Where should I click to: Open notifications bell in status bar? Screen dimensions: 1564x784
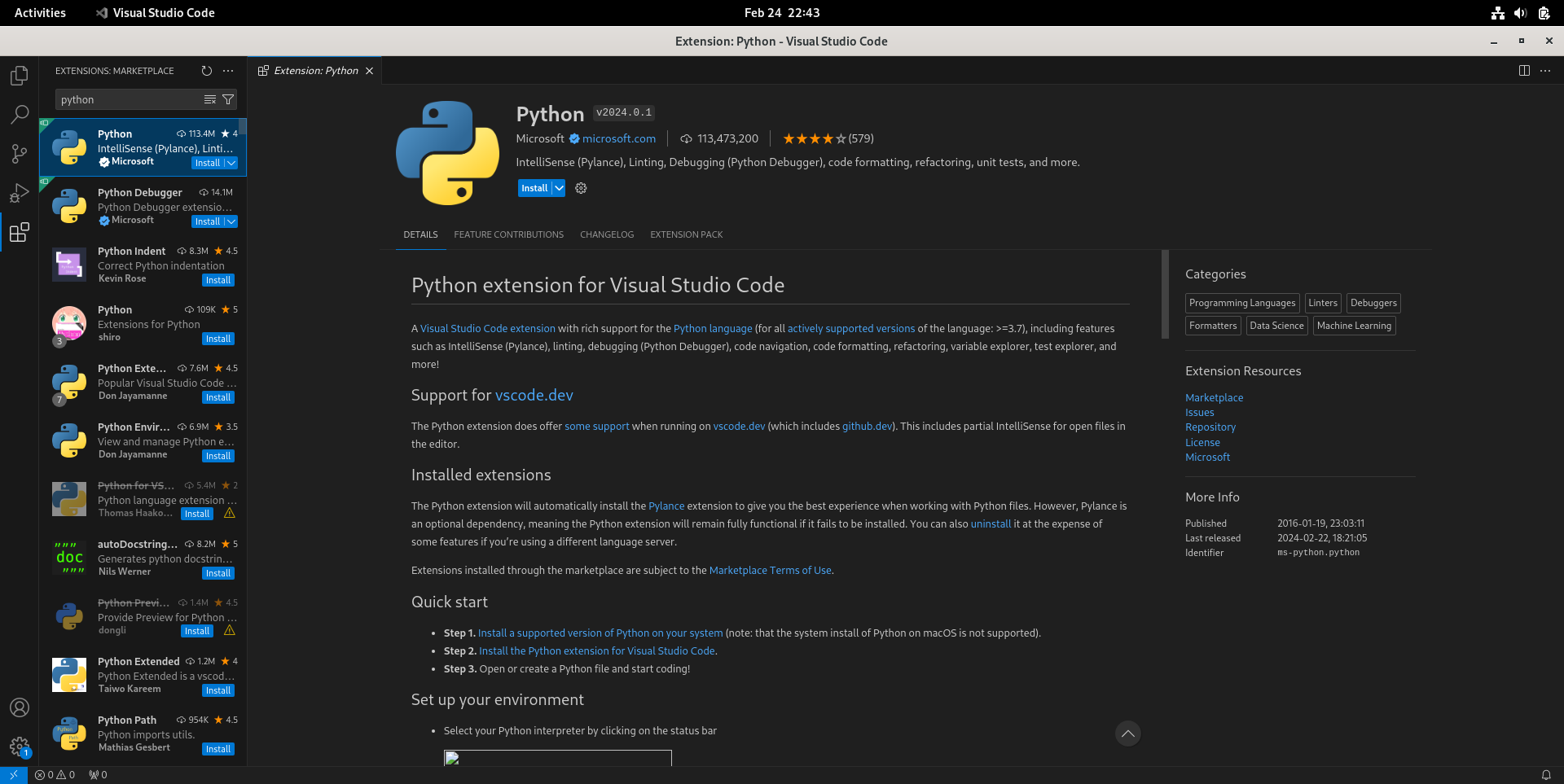(1546, 775)
